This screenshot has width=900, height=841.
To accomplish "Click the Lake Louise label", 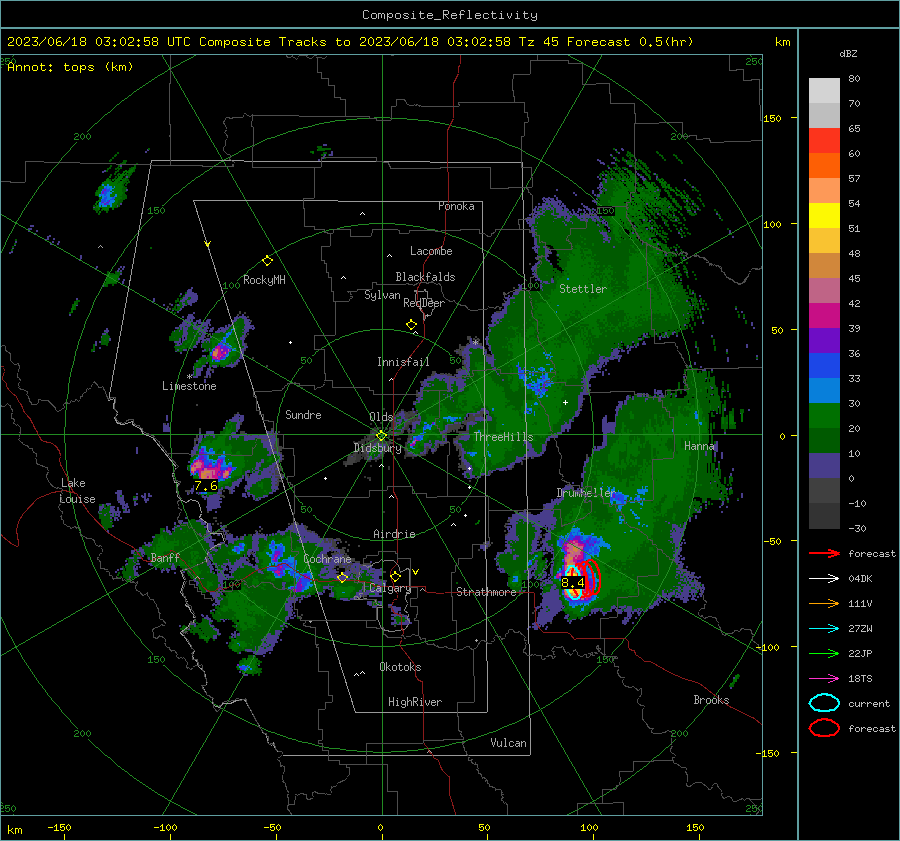I will tap(77, 491).
